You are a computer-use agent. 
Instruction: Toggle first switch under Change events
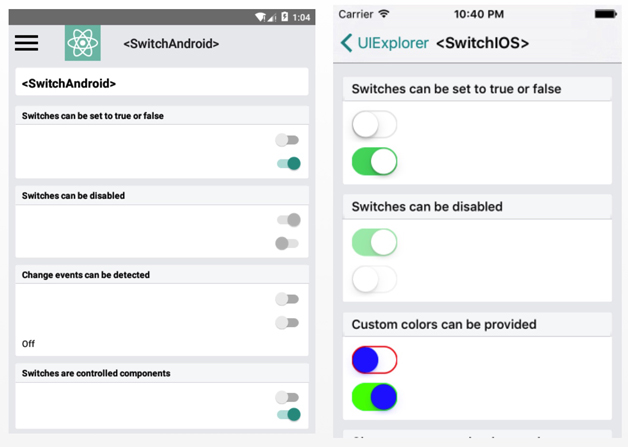click(x=287, y=299)
